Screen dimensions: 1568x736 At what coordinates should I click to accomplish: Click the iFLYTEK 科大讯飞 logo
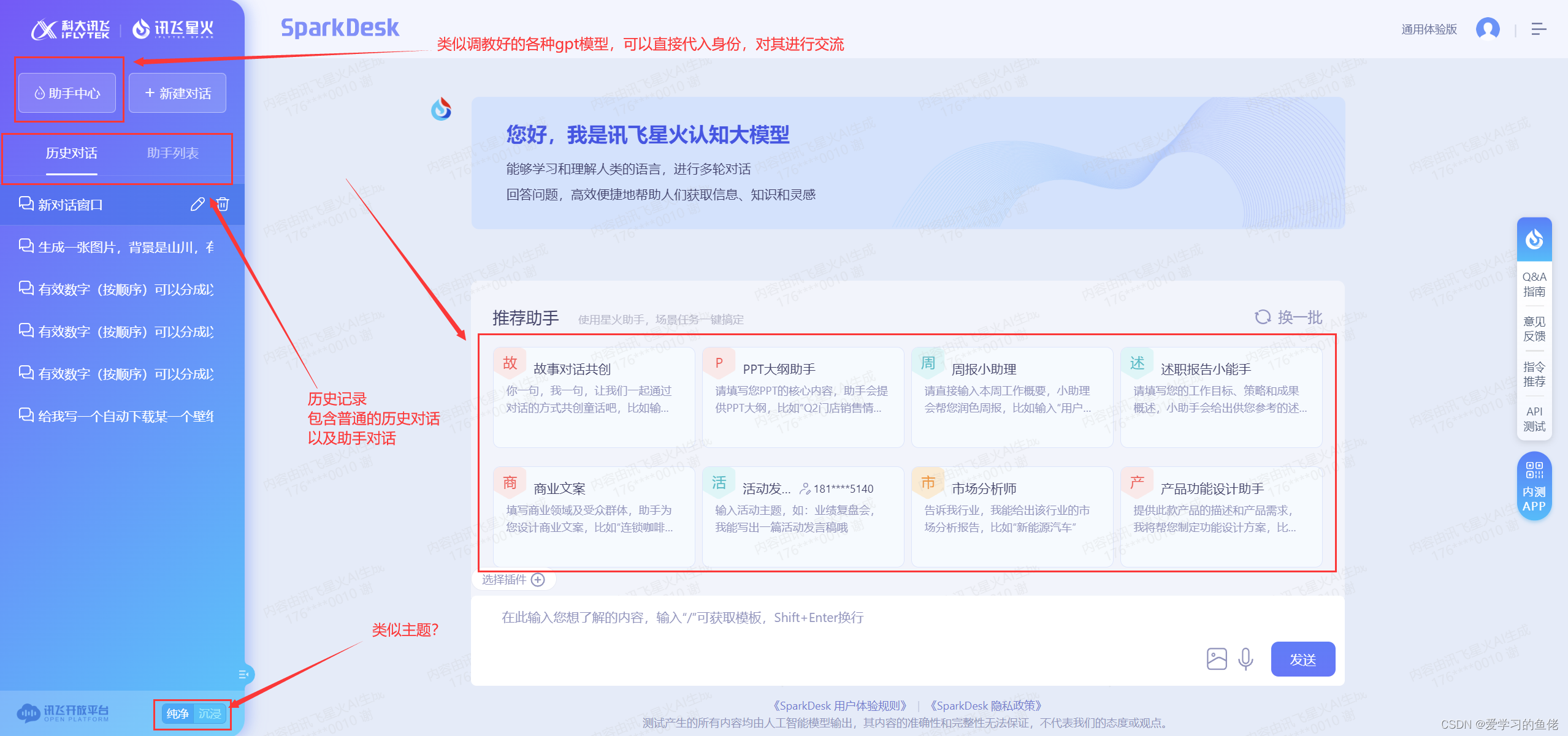pos(71,29)
